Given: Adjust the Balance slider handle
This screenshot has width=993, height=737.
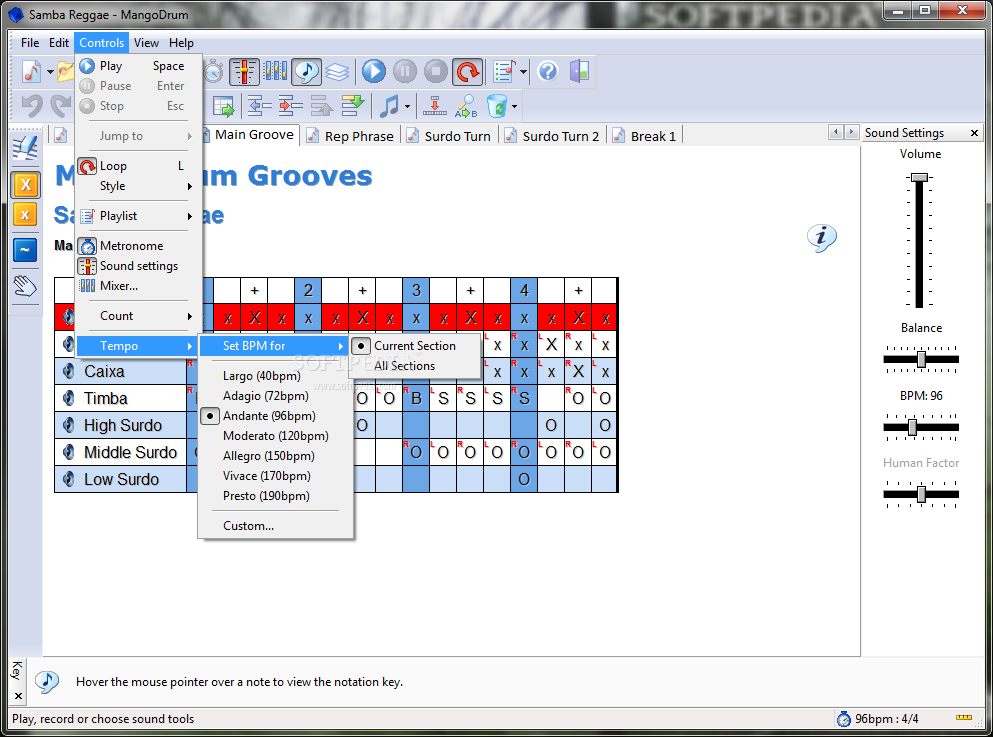Looking at the screenshot, I should point(921,360).
